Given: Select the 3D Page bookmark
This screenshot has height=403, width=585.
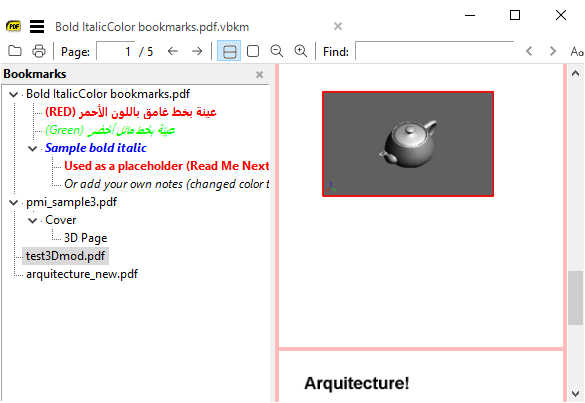Looking at the screenshot, I should point(85,238).
